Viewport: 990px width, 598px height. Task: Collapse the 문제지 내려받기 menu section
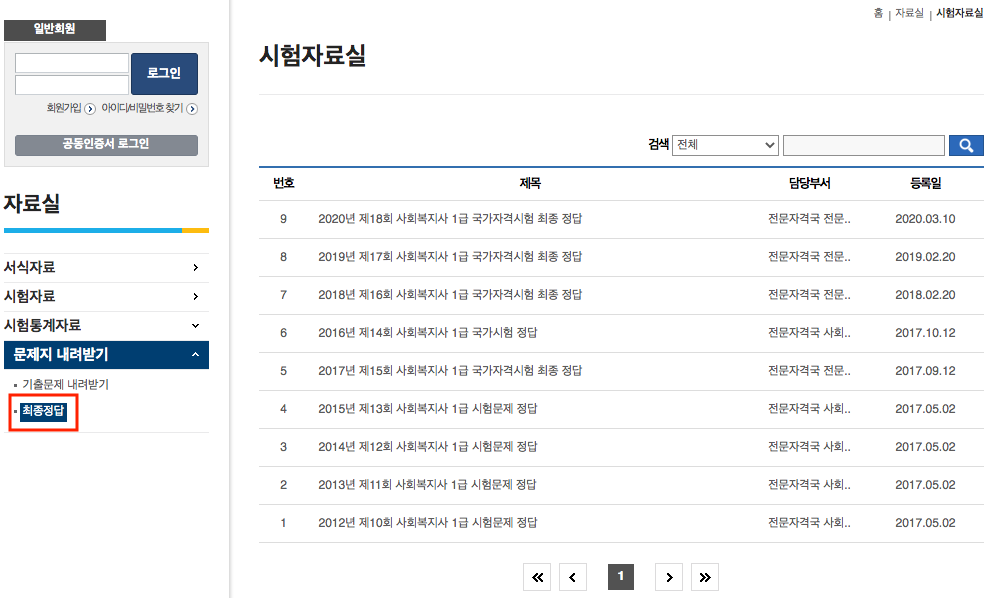106,354
